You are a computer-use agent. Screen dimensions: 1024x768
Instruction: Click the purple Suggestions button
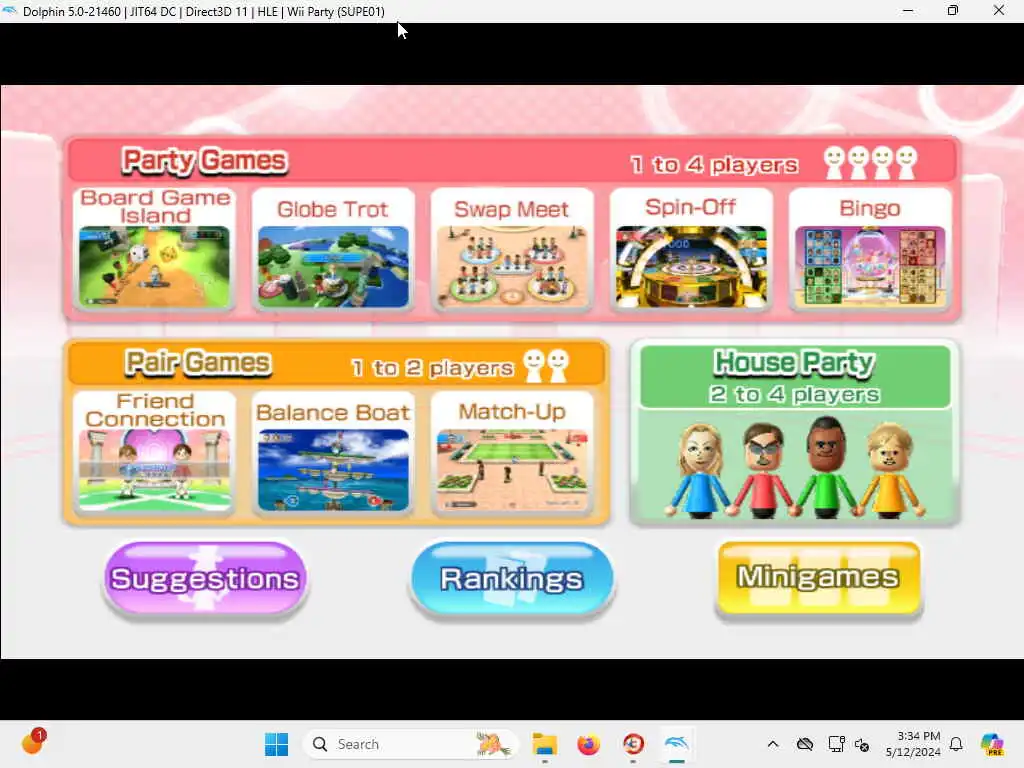point(205,579)
